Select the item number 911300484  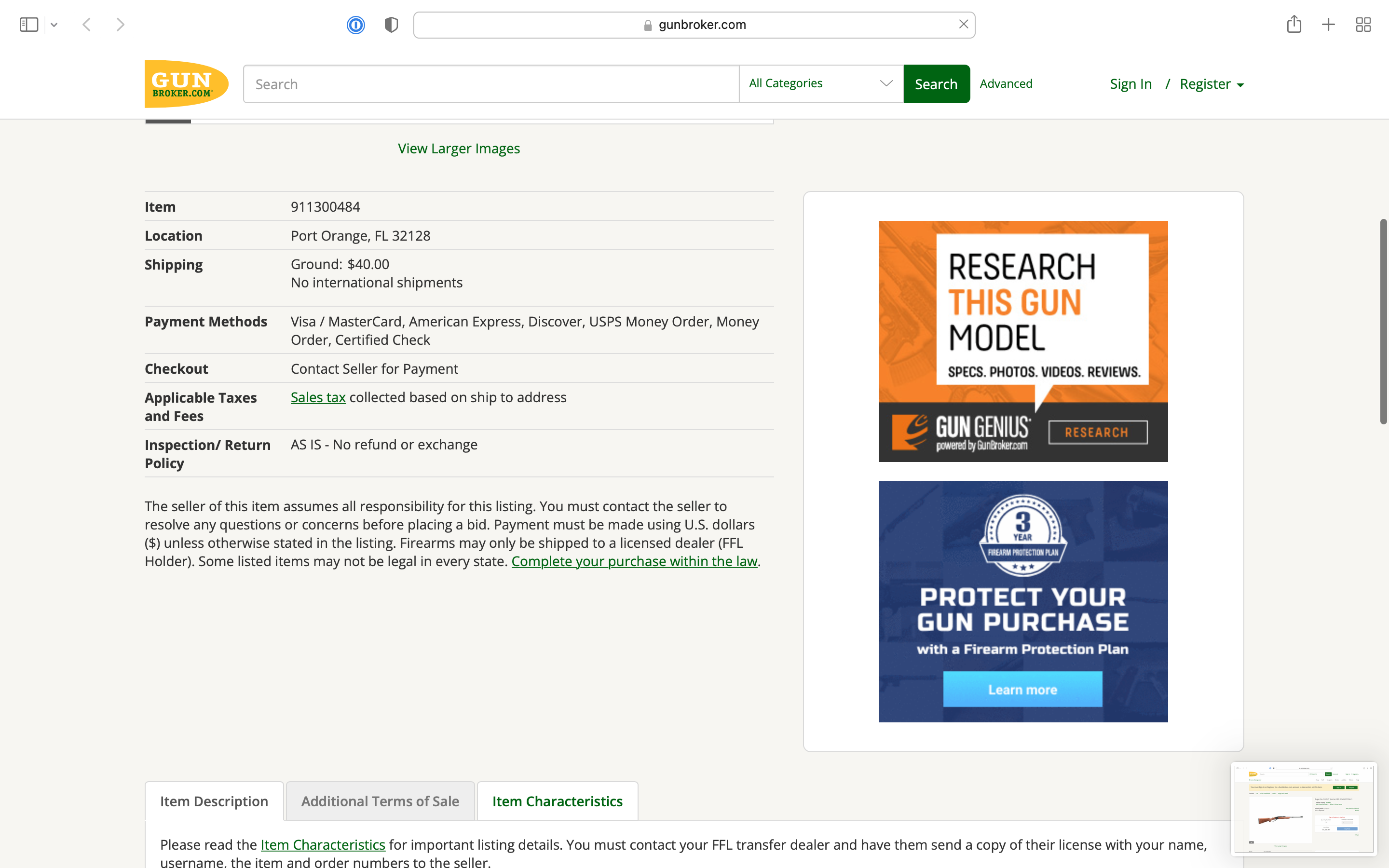coord(326,207)
